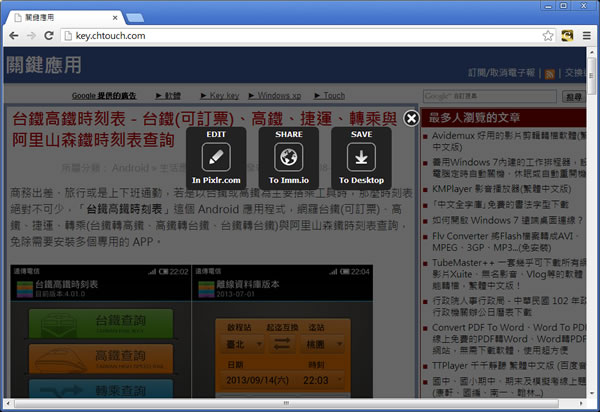Image resolution: width=600 pixels, height=412 pixels.
Task: Open the Flv Converter article link
Action: 505,242
